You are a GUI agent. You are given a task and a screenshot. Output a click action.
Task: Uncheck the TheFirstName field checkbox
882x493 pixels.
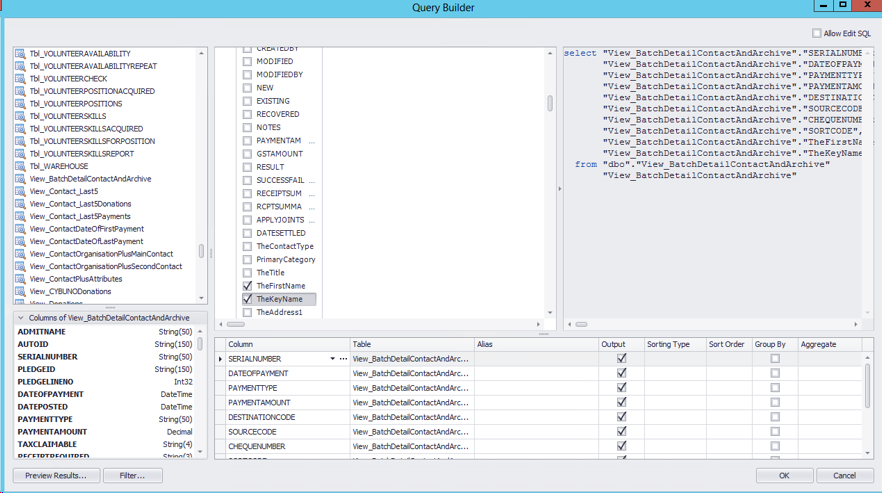(247, 286)
